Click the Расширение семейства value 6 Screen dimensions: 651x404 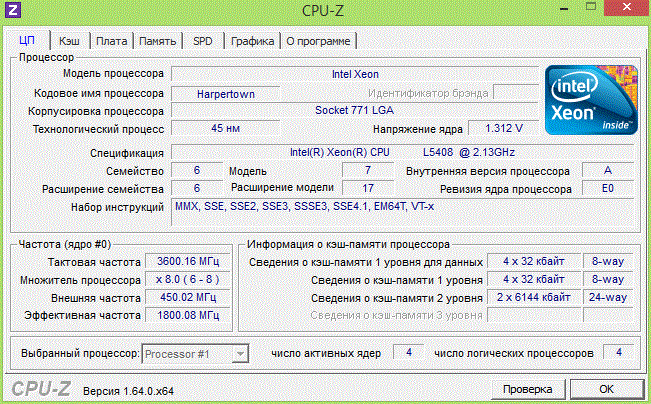[197, 189]
